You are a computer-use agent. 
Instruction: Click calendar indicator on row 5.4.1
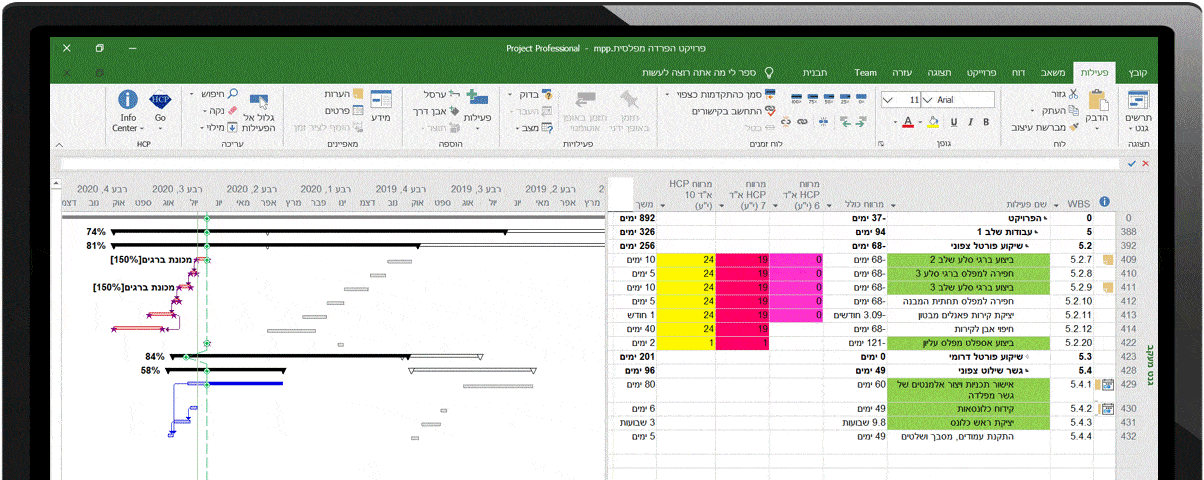(1106, 384)
